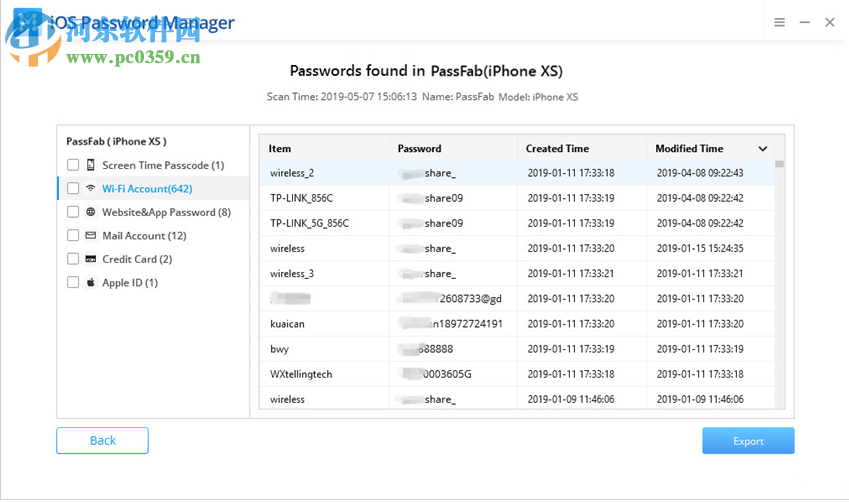Screen dimensions: 849x503
Task: Click the PassFab ( iPhone XS ) device label
Action: (x=116, y=141)
